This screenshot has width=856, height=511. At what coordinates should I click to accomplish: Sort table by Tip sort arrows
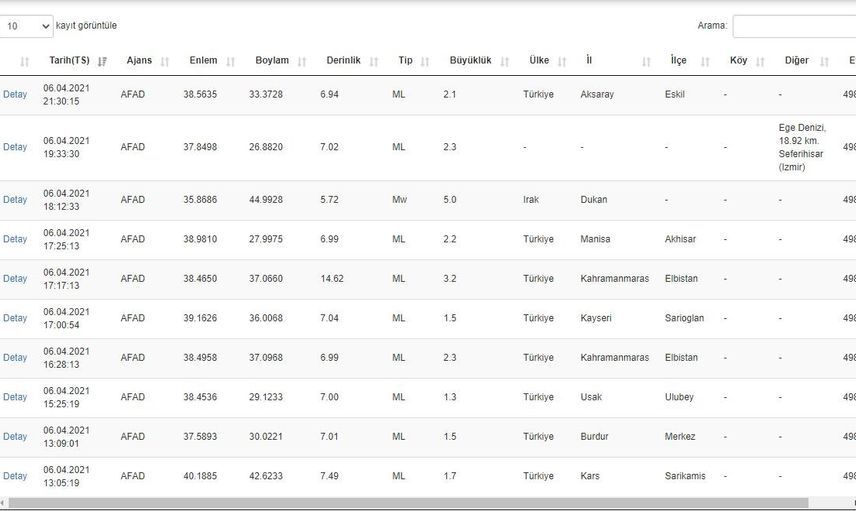tap(425, 61)
